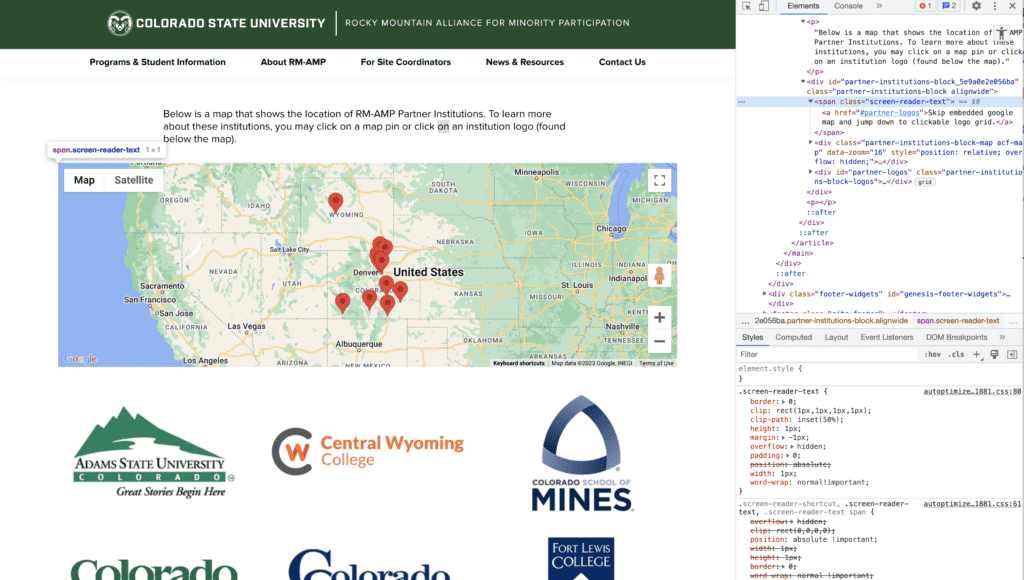The height and width of the screenshot is (580, 1024).
Task: Switch map to Satellite view
Action: 134,180
